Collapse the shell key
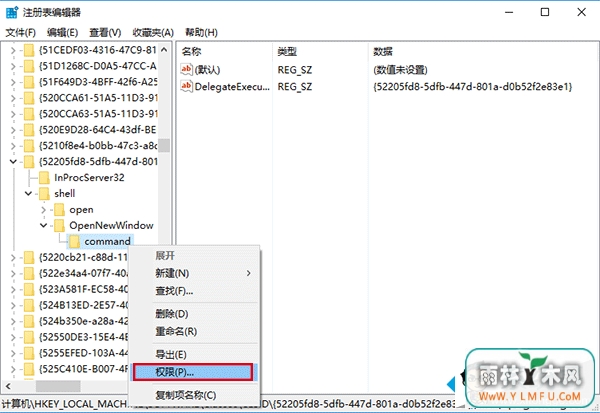600x413 pixels. [28, 193]
